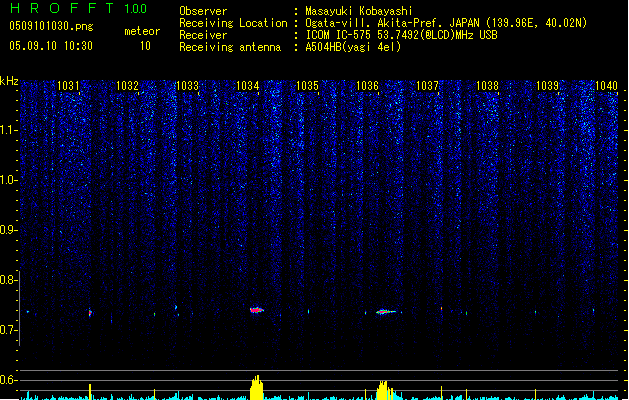Click the 1040 time marker
This screenshot has height=400, width=629.
pos(607,85)
